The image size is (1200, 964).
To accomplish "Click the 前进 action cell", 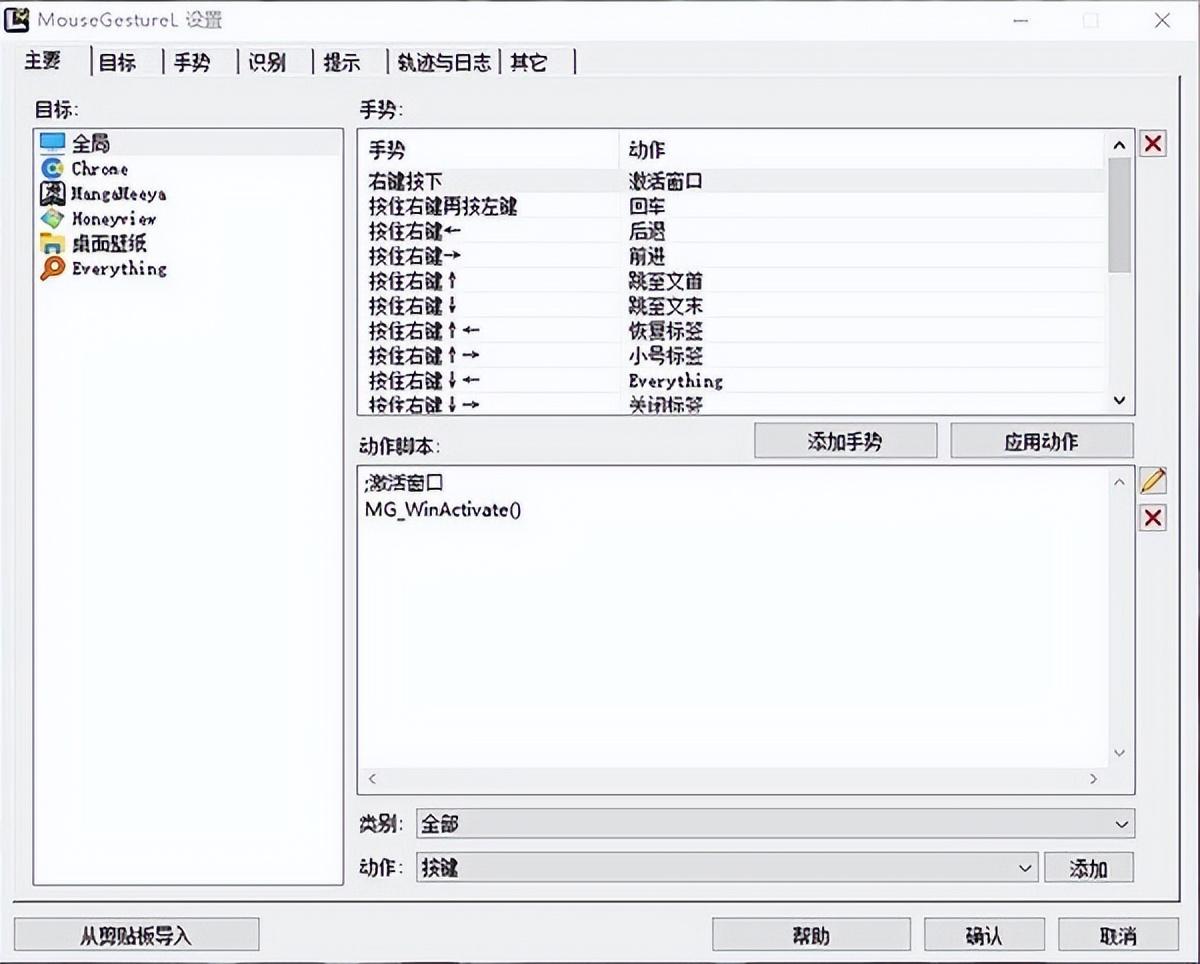I will point(647,256).
